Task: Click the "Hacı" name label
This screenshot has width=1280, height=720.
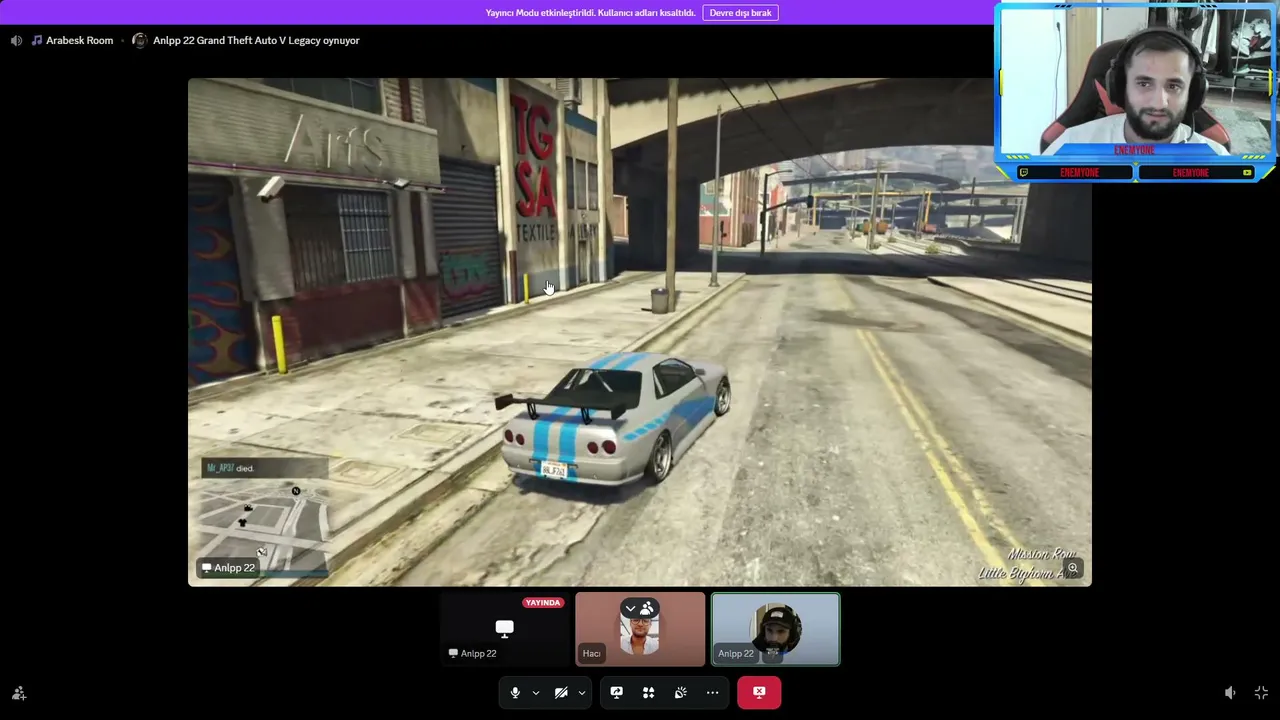Action: coord(591,654)
